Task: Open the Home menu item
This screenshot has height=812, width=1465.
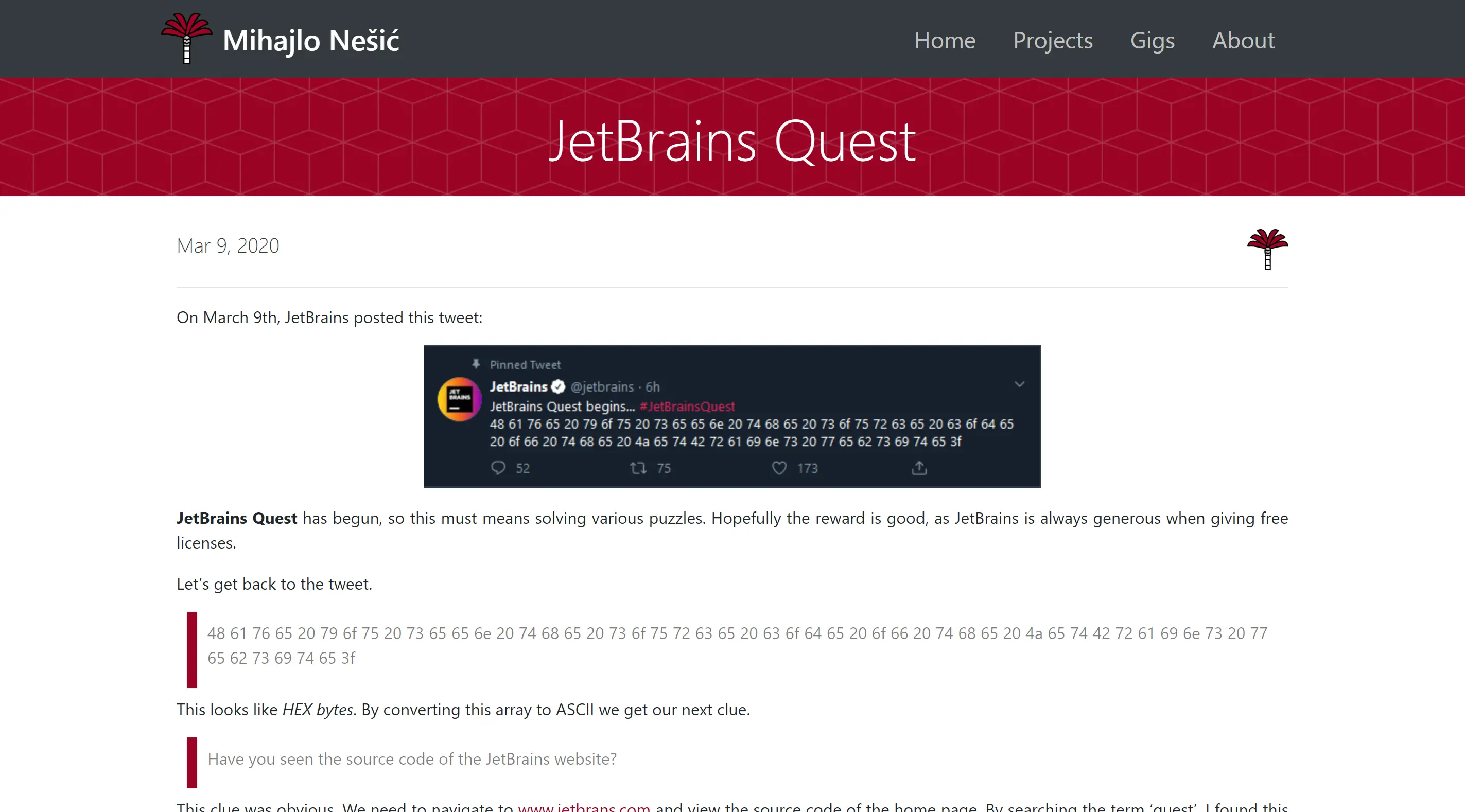Action: coord(945,40)
